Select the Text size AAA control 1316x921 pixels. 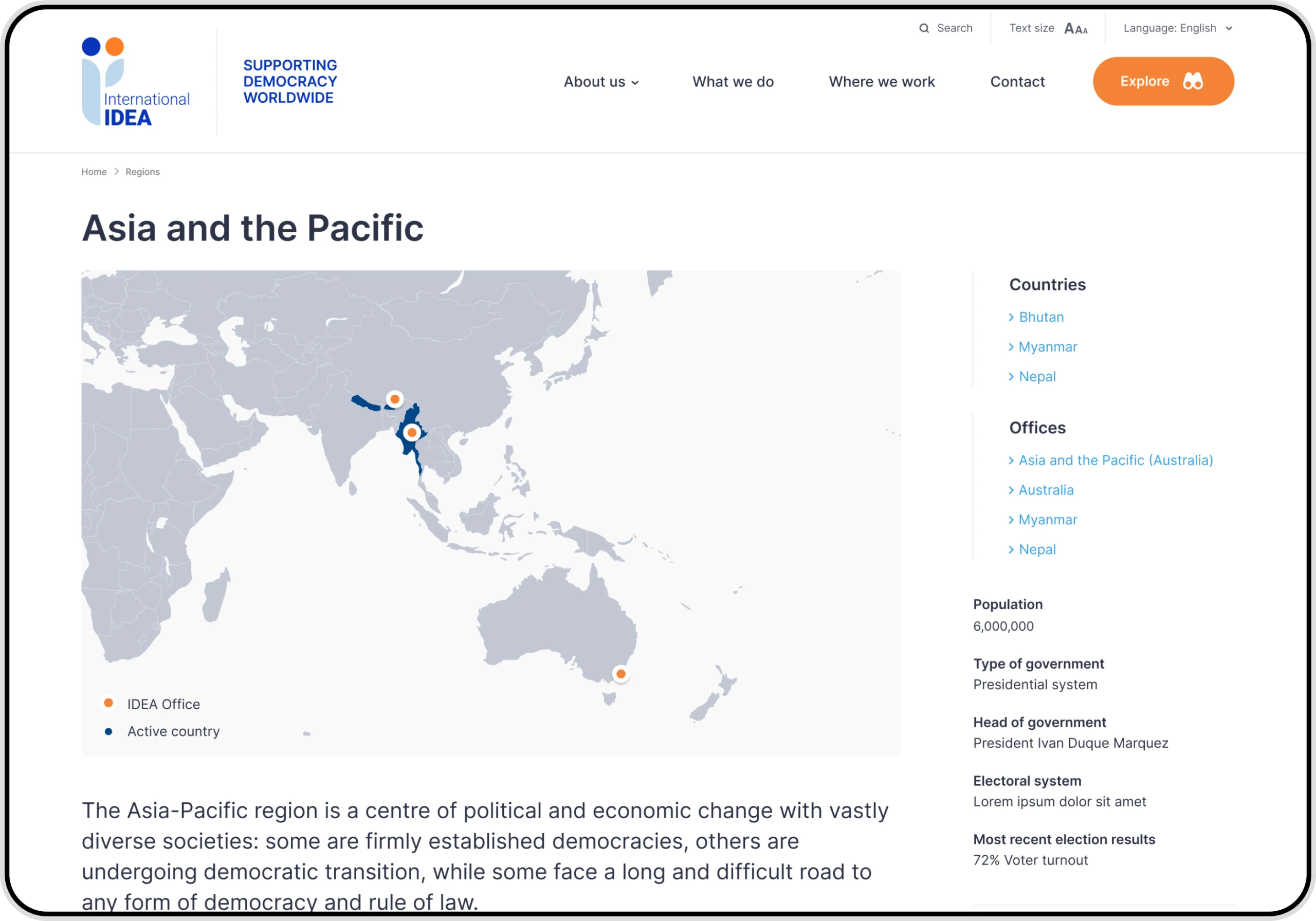[x=1075, y=28]
